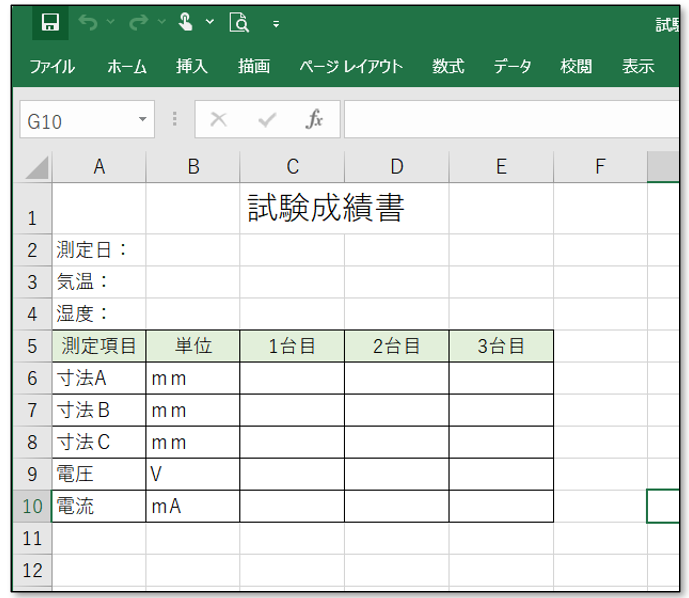Expand the Name Box dropdown arrow
This screenshot has height=598, width=689.
[144, 120]
